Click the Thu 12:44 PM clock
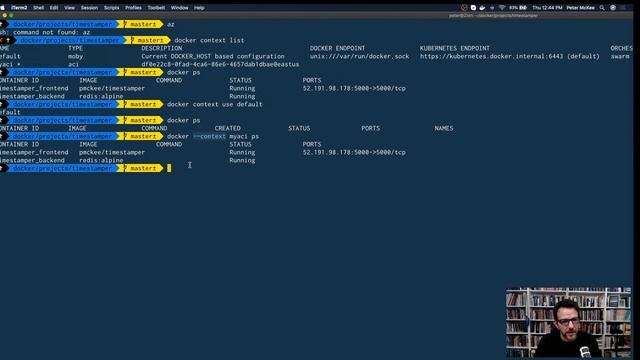The width and height of the screenshot is (640, 360). (547, 7)
